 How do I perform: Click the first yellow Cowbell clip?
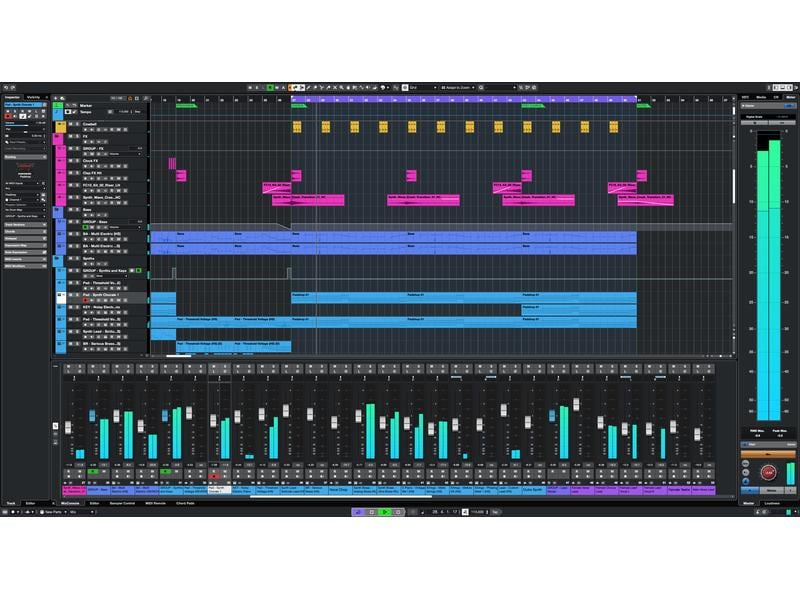point(297,127)
